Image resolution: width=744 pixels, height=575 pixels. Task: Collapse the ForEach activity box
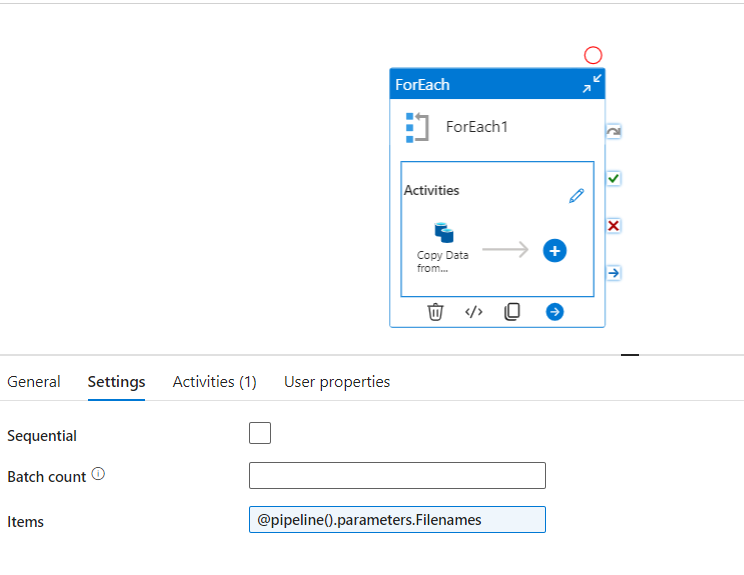593,84
